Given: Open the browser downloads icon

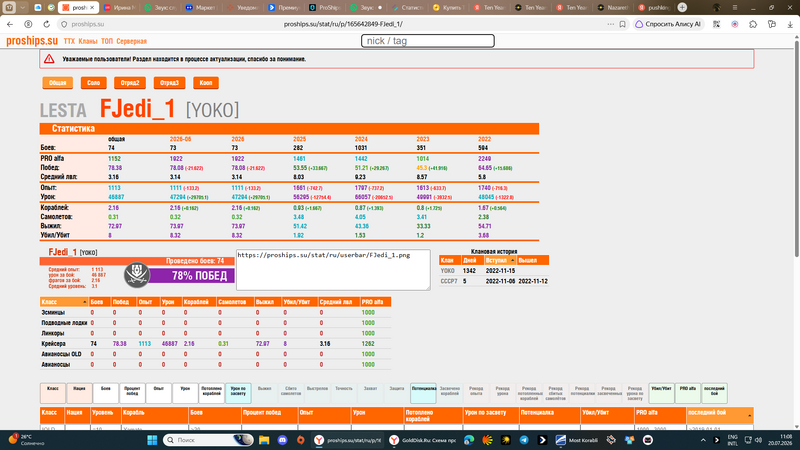Looking at the screenshot, I should point(790,24).
